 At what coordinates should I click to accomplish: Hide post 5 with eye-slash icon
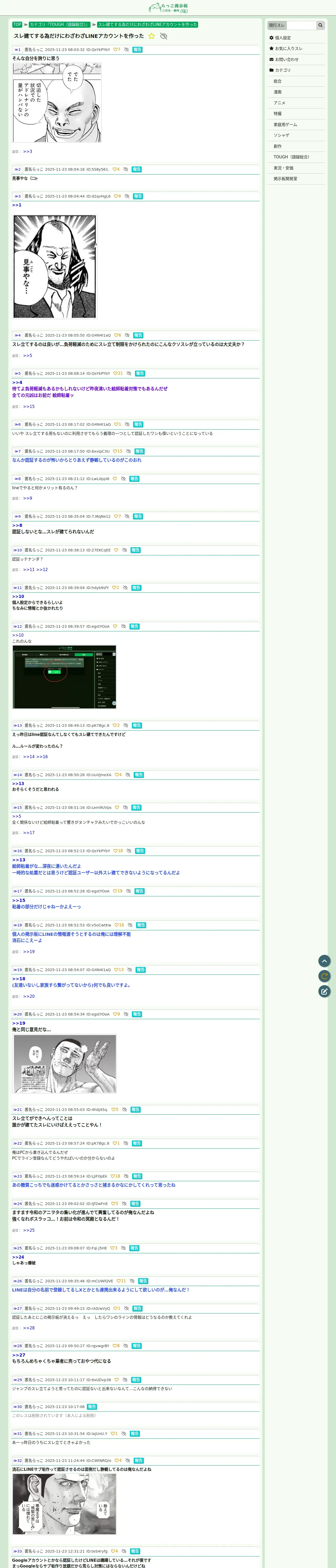pyautogui.click(x=129, y=374)
